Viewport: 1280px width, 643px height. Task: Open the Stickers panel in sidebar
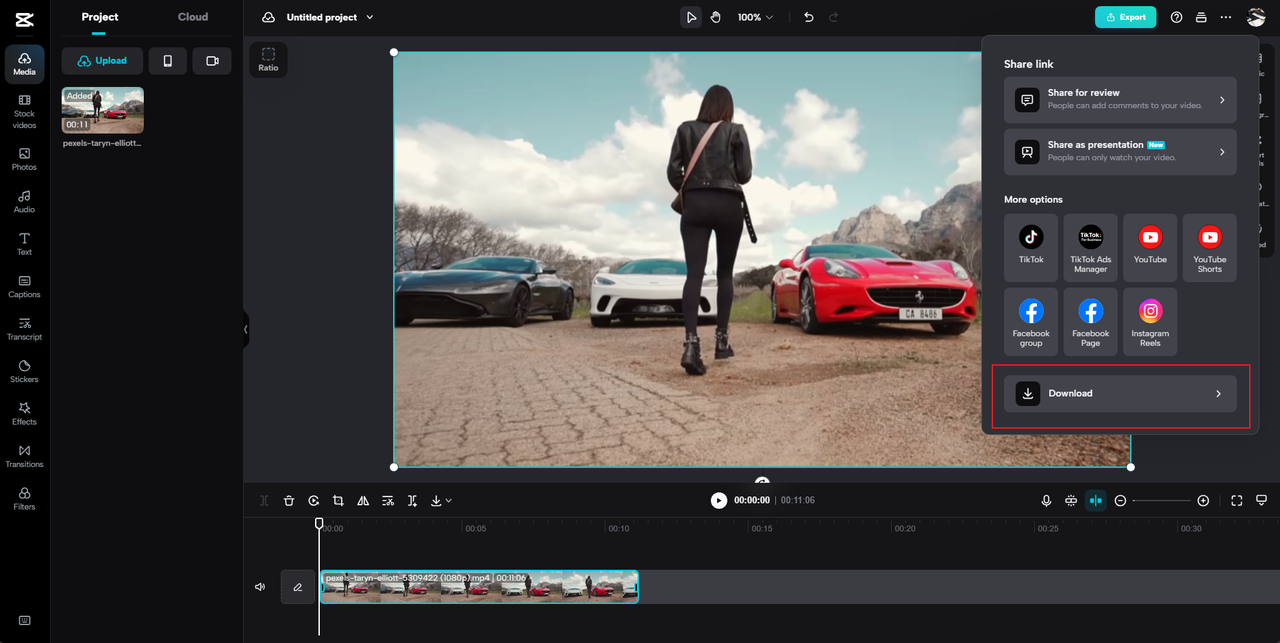tap(24, 371)
